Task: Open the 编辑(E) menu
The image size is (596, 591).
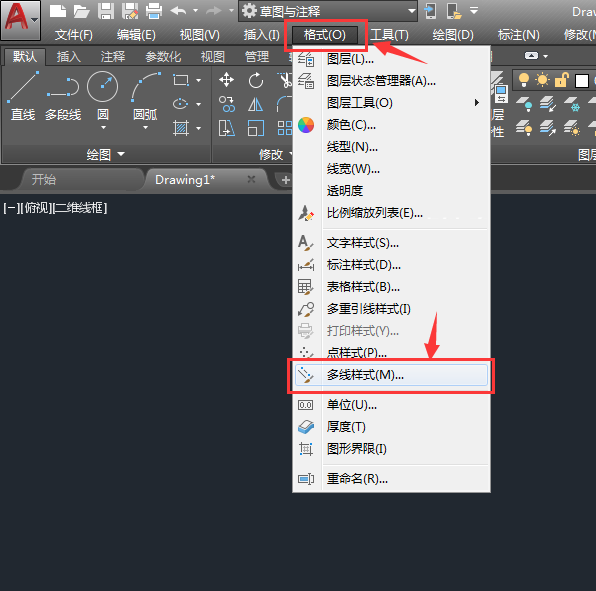Action: coord(136,35)
